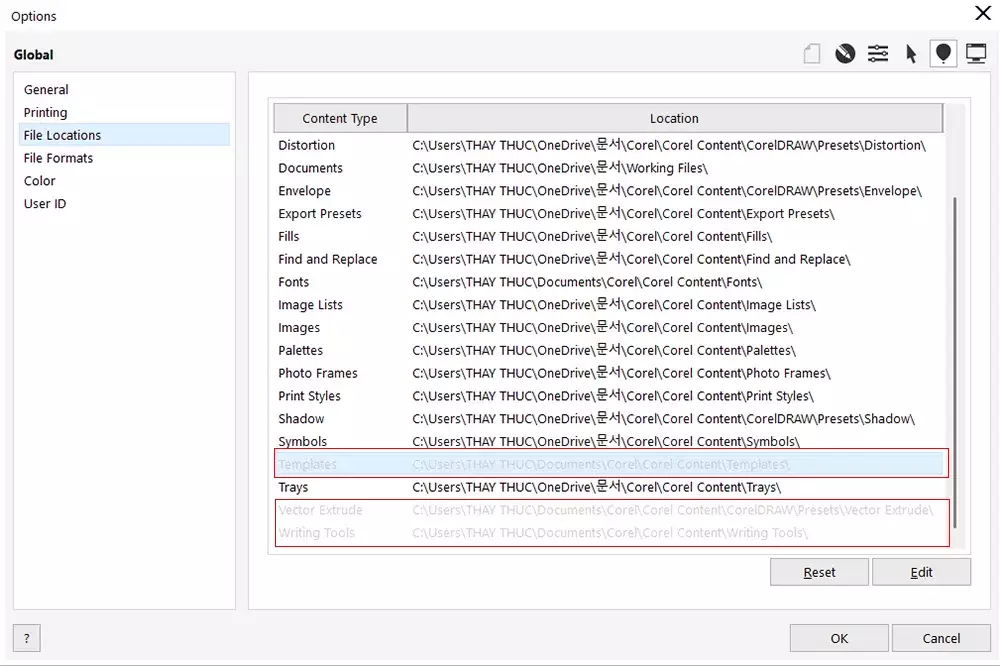This screenshot has height=667, width=1000.
Task: Select the Tools options pointer icon
Action: 911,54
